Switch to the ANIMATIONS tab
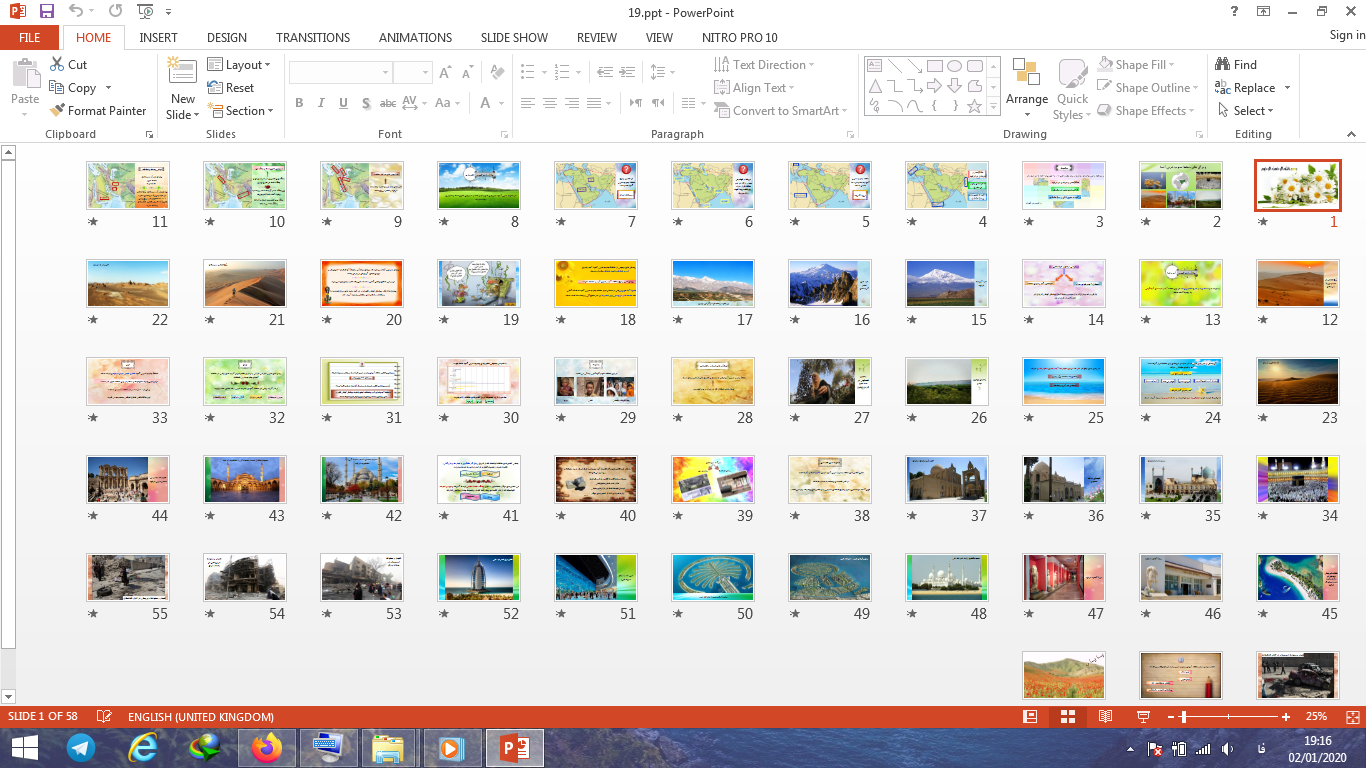The image size is (1366, 768). (x=416, y=37)
